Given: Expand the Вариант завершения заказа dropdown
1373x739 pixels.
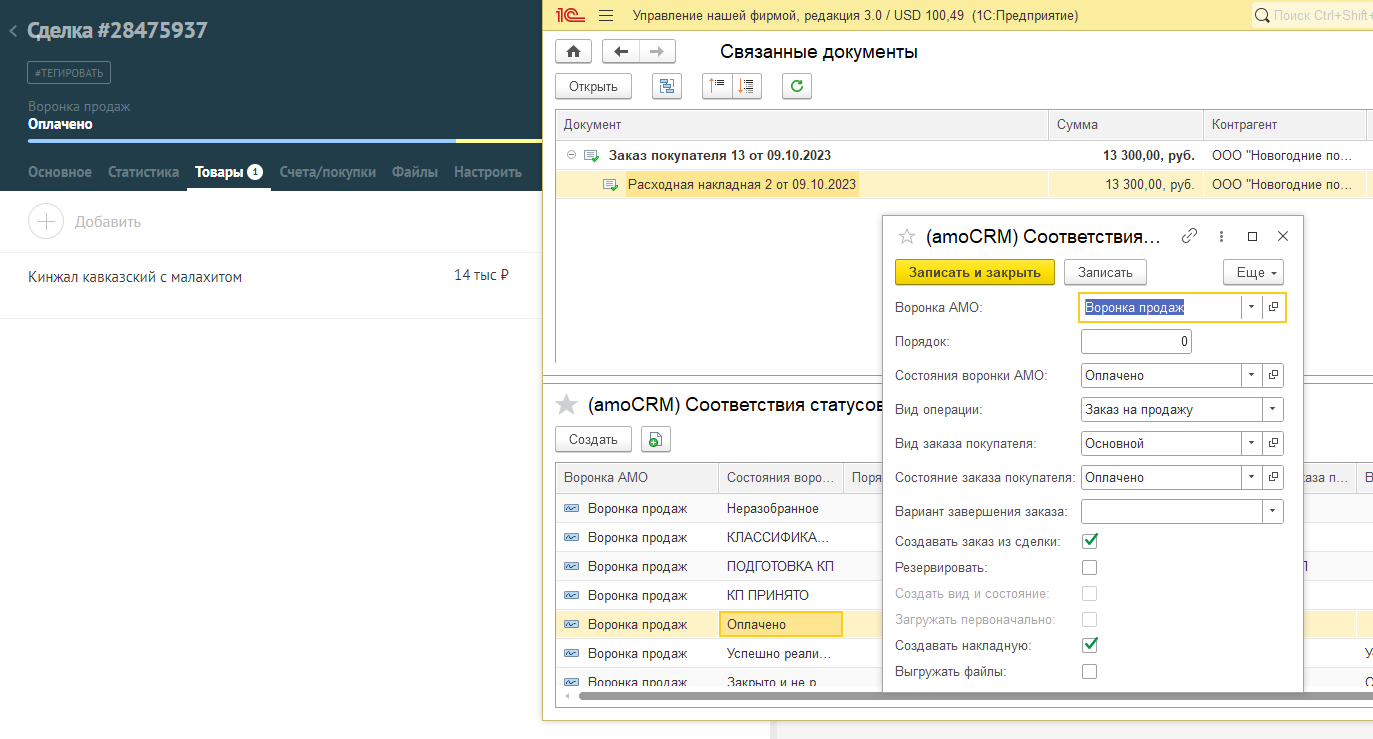Looking at the screenshot, I should (1272, 511).
